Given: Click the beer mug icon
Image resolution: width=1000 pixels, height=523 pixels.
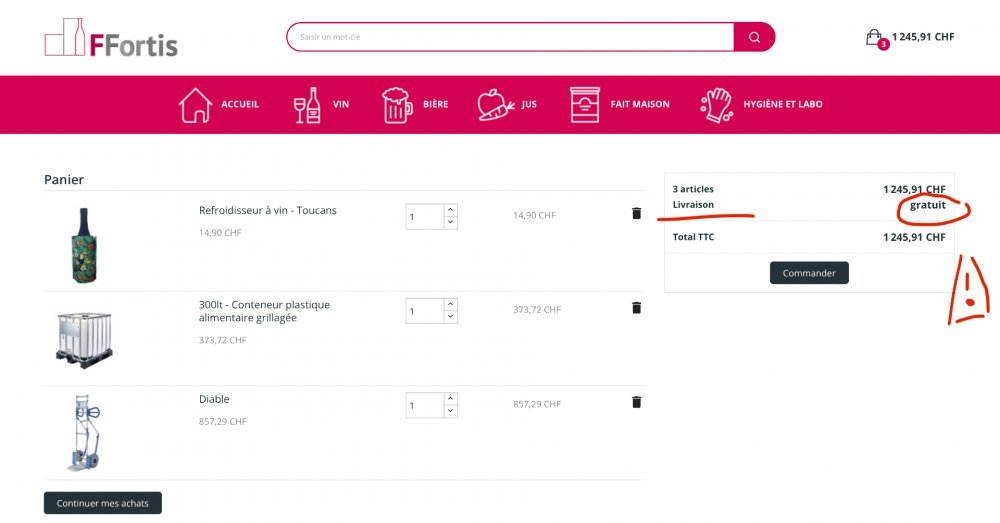Looking at the screenshot, I should tap(397, 104).
